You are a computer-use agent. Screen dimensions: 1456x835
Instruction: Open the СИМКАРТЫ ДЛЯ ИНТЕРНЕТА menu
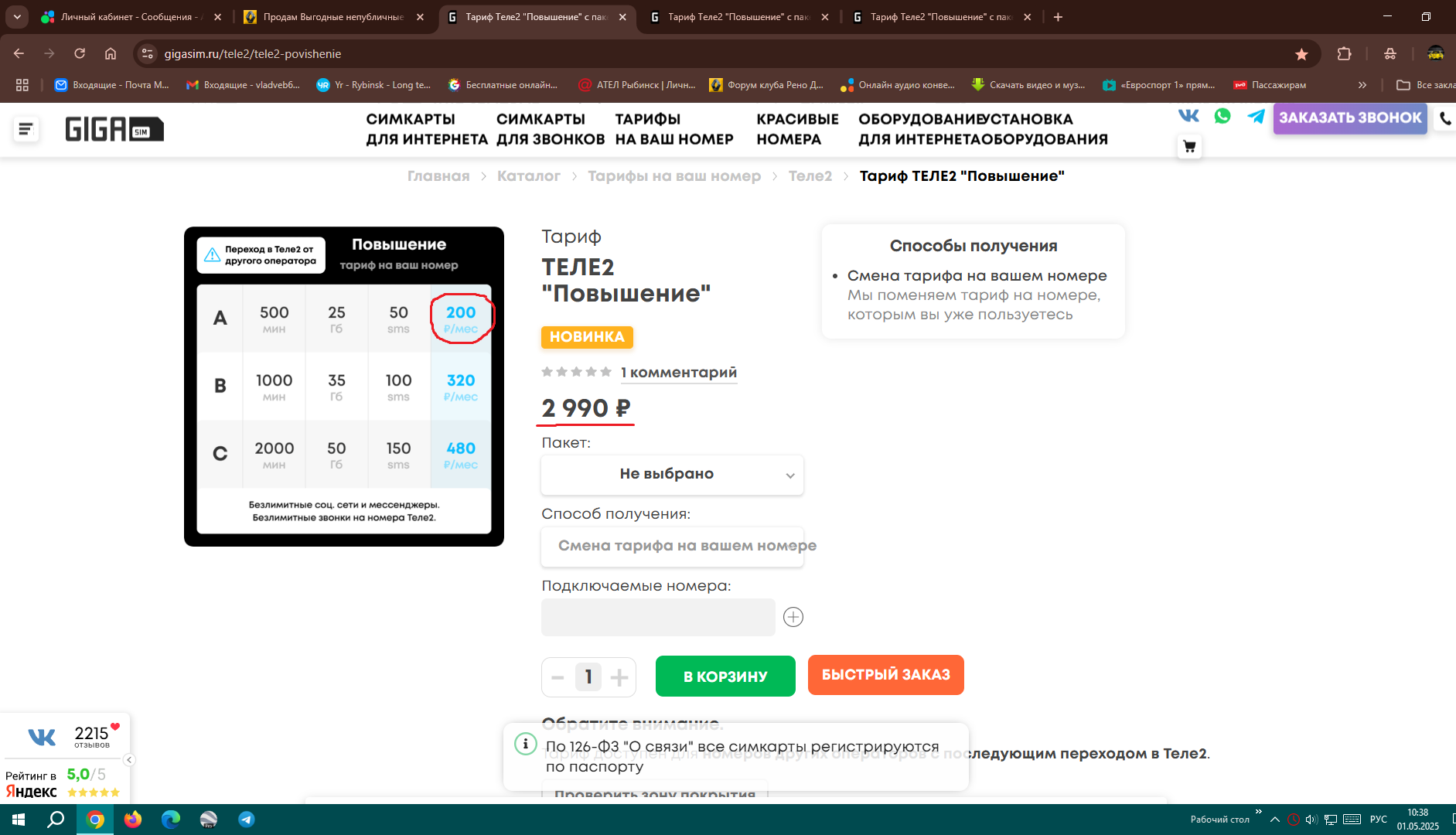(427, 129)
